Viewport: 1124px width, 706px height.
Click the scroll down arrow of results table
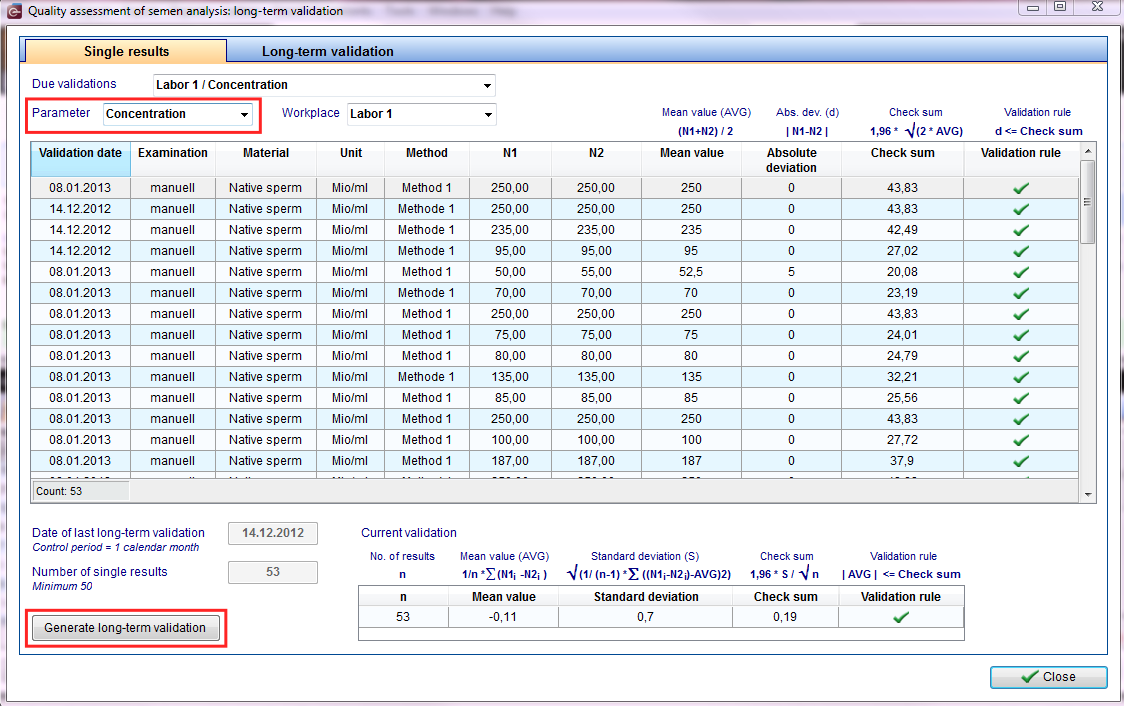tap(1087, 495)
